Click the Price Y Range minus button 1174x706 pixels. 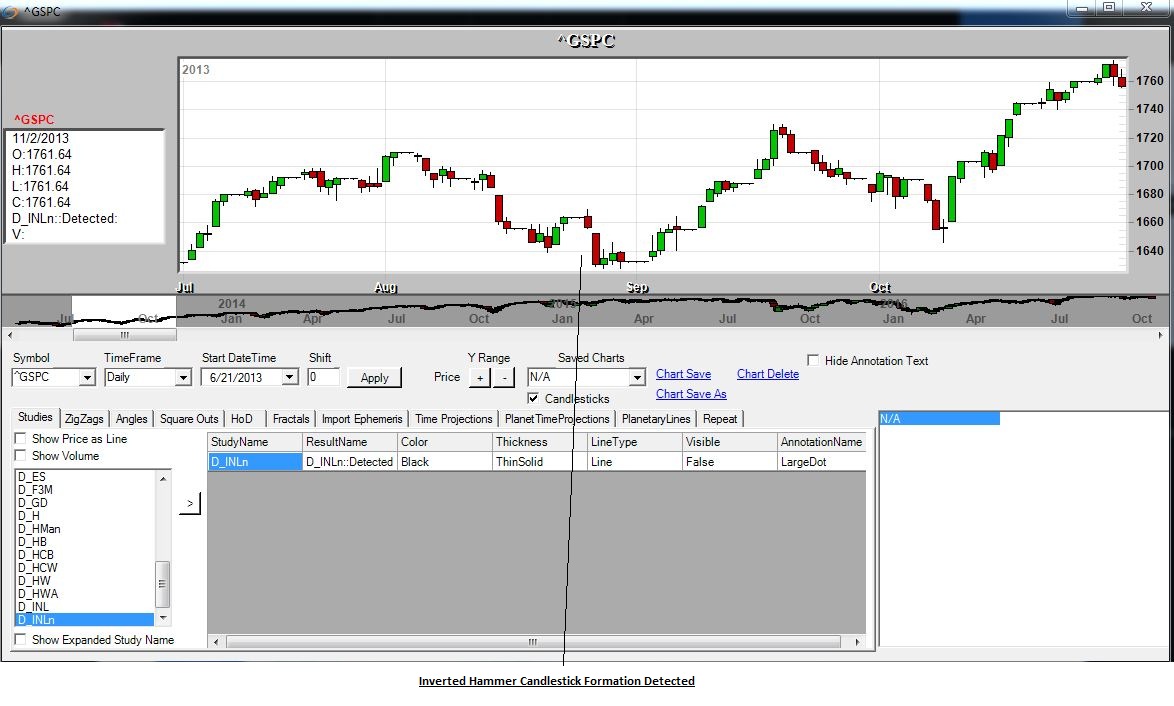[504, 378]
